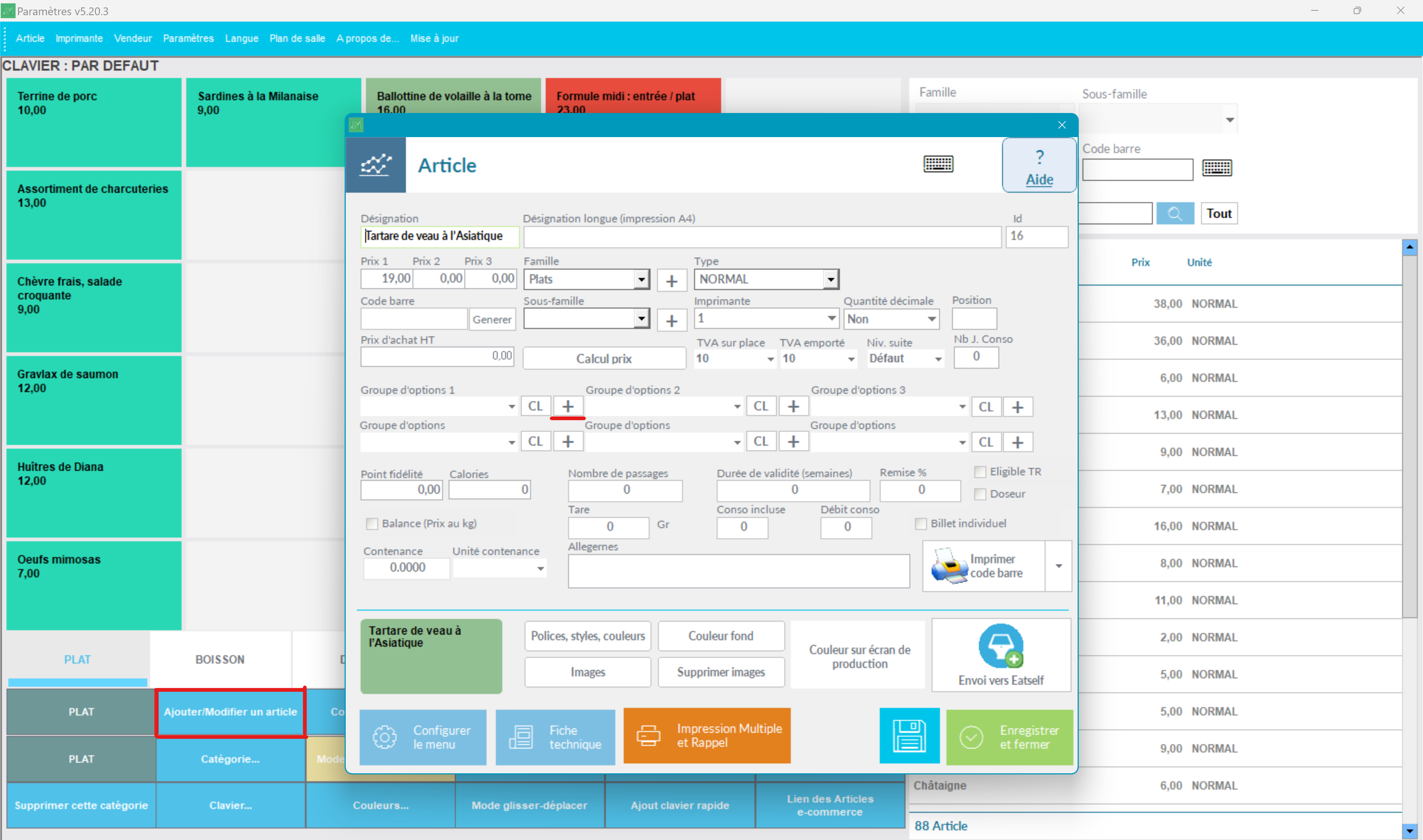This screenshot has width=1423, height=840.
Task: Enable Balance (Prix au kg) checkbox
Action: [372, 524]
